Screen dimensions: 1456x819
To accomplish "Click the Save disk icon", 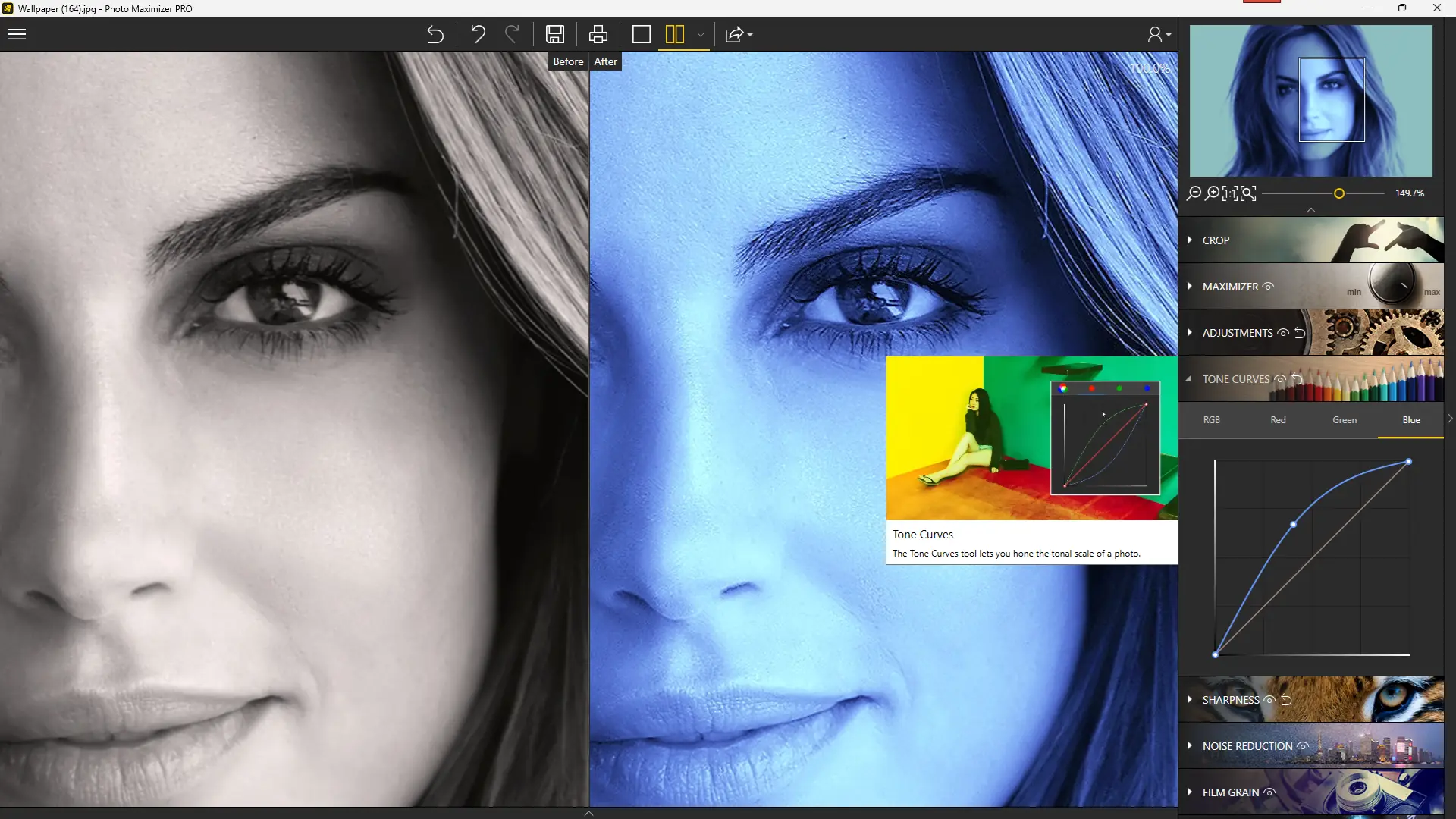I will (554, 34).
